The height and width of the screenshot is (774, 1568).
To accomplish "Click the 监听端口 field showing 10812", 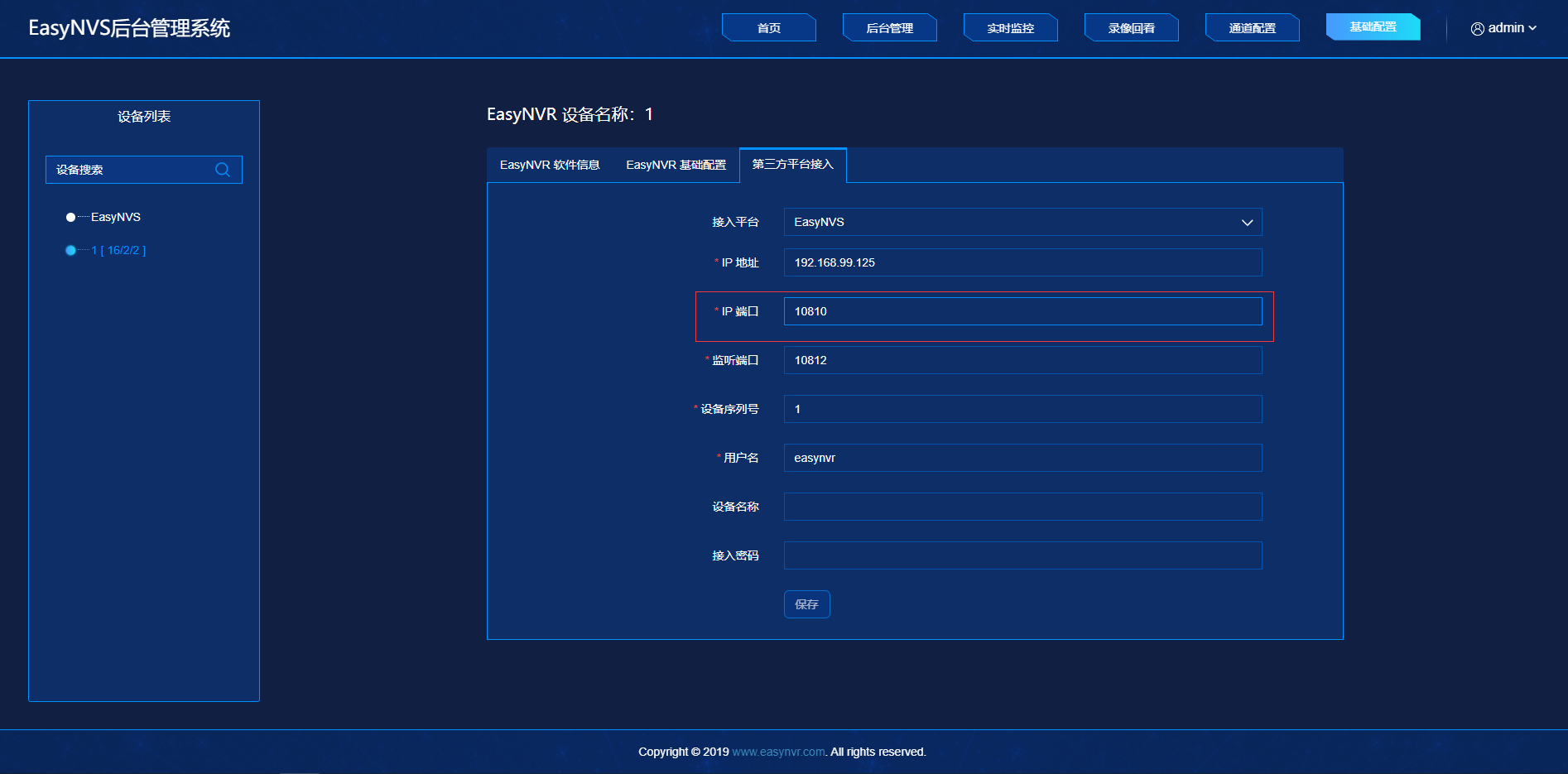I will 1022,360.
